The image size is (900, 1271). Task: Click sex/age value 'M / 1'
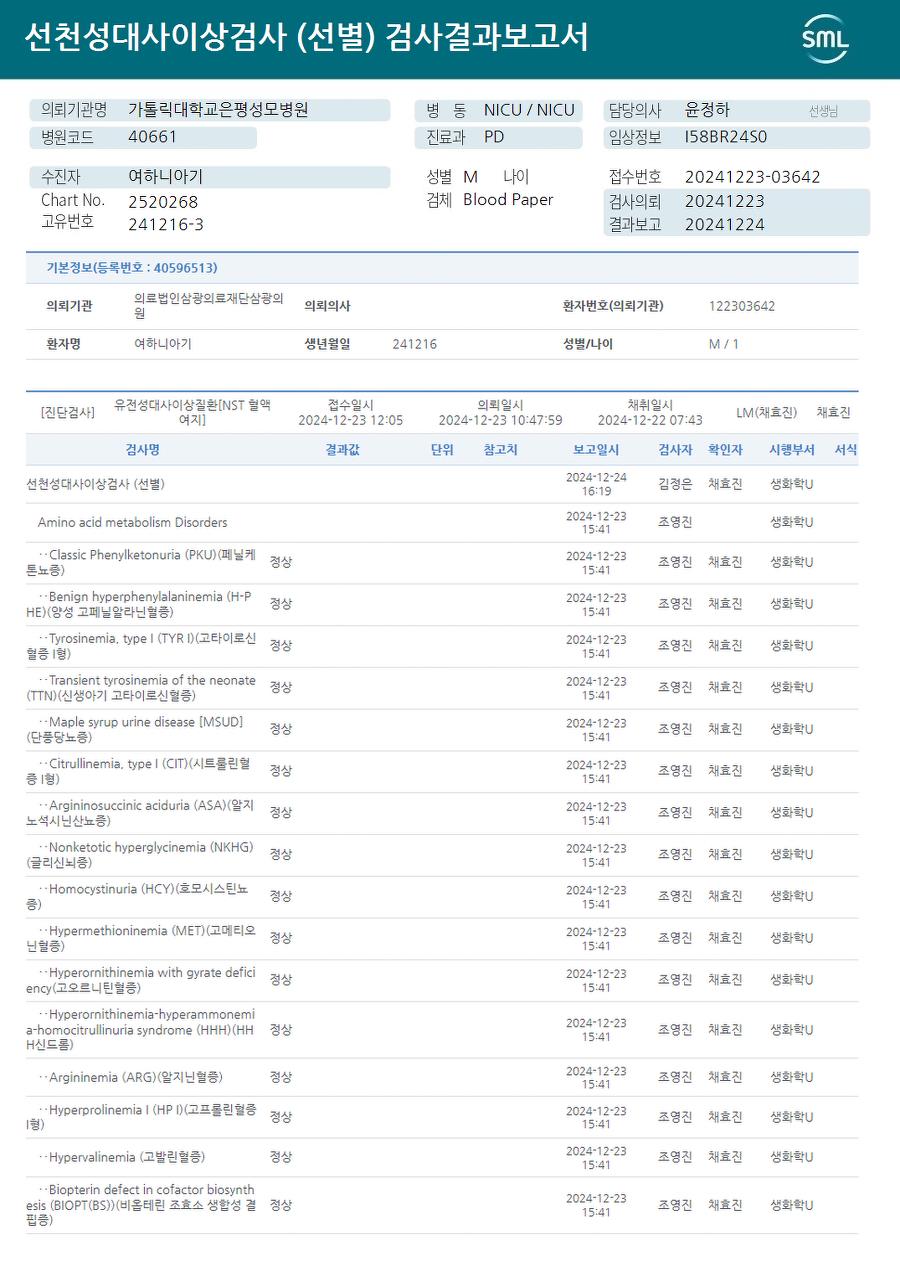723,344
